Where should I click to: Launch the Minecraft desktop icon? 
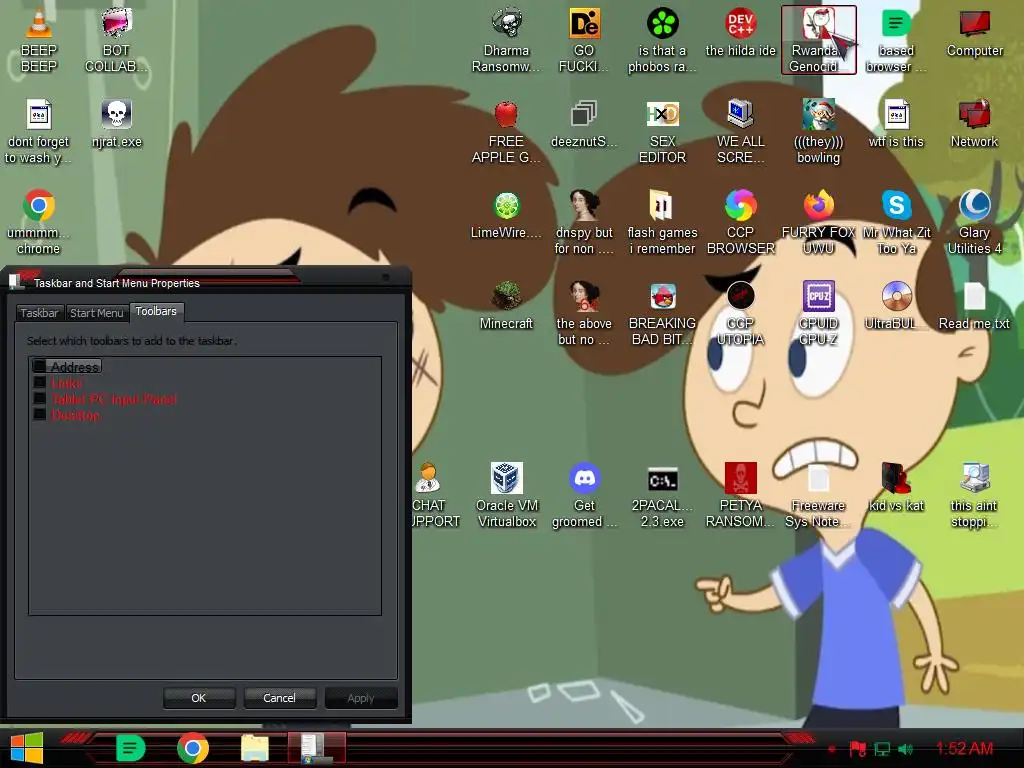tap(506, 306)
